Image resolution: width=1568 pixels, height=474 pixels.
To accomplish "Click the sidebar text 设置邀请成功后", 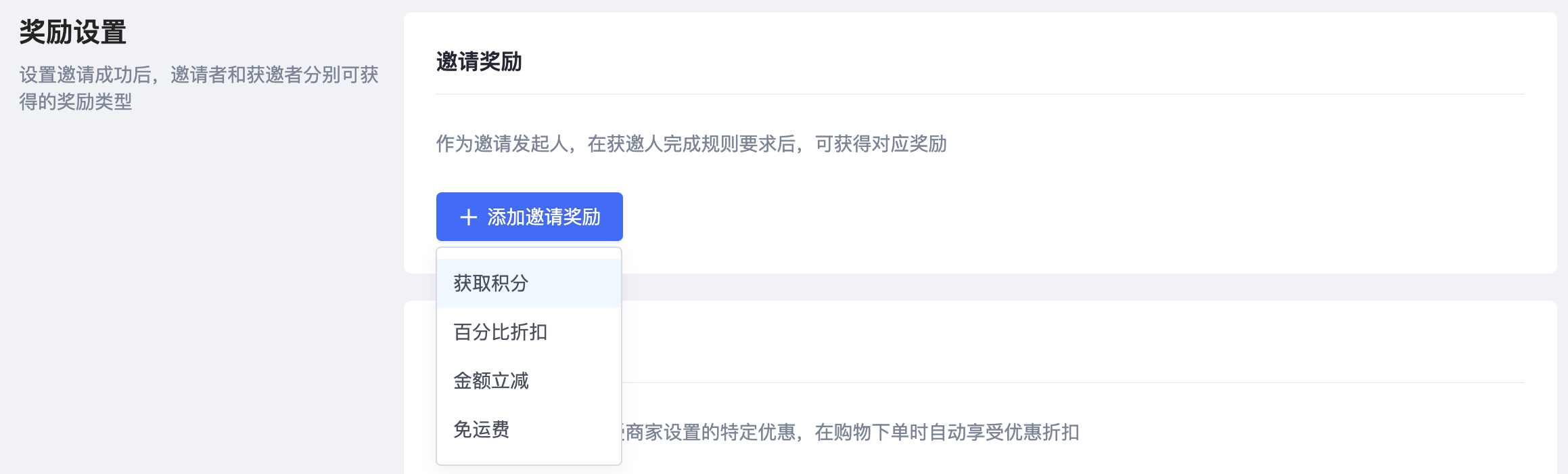I will [85, 74].
